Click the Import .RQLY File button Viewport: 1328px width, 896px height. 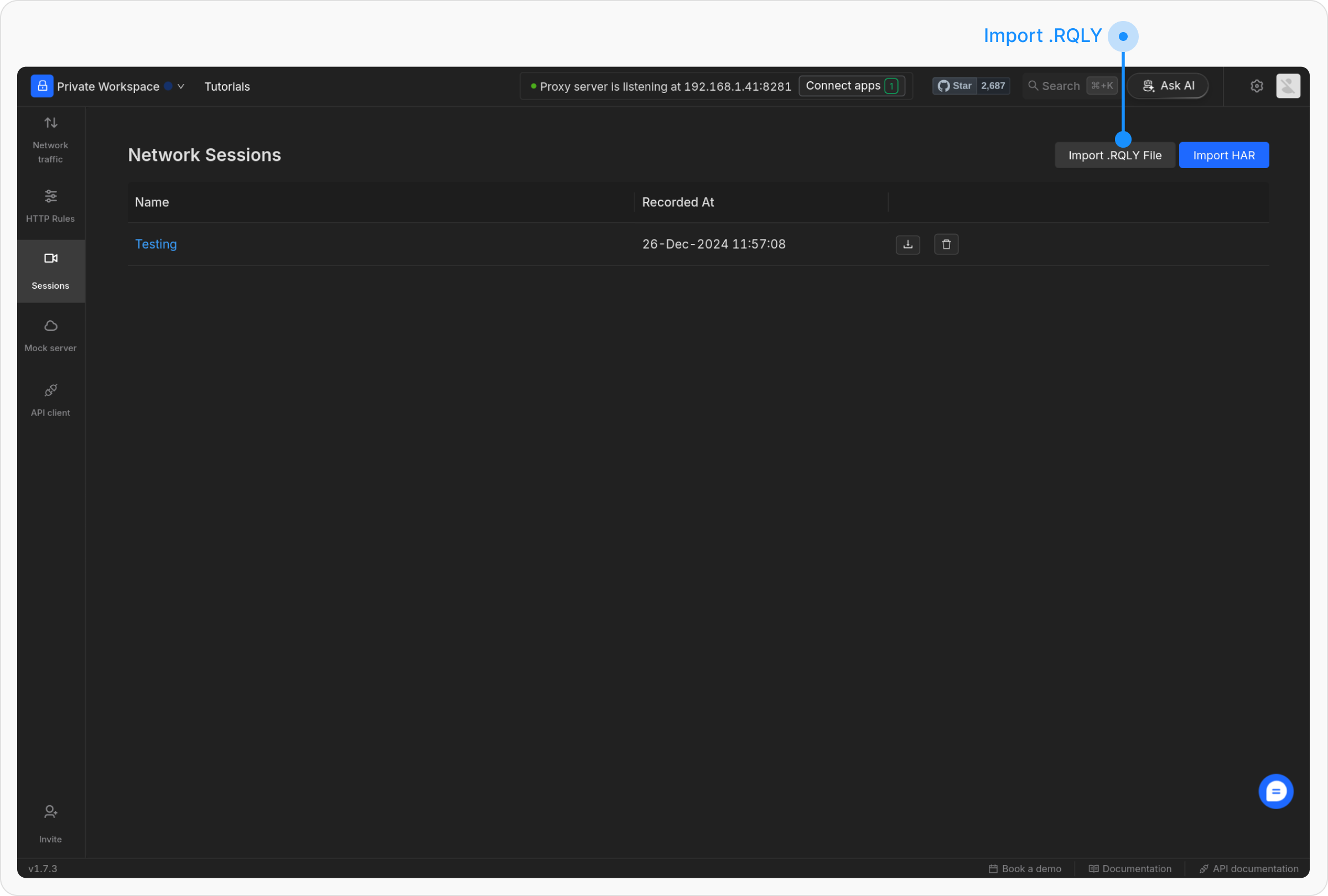1114,155
